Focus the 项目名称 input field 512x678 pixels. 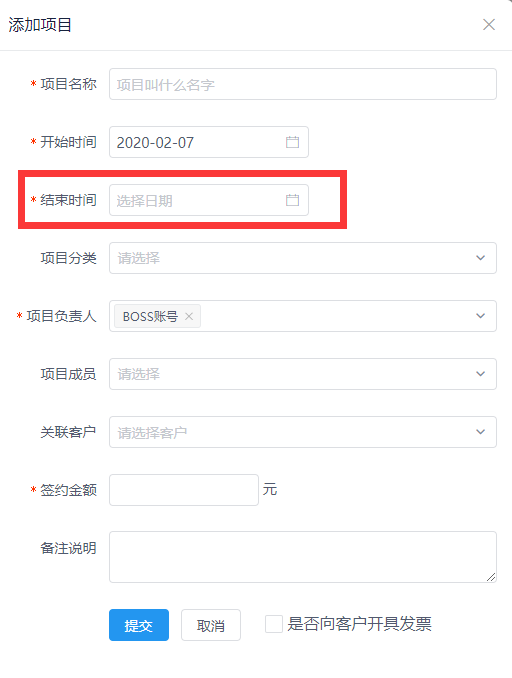coord(303,84)
